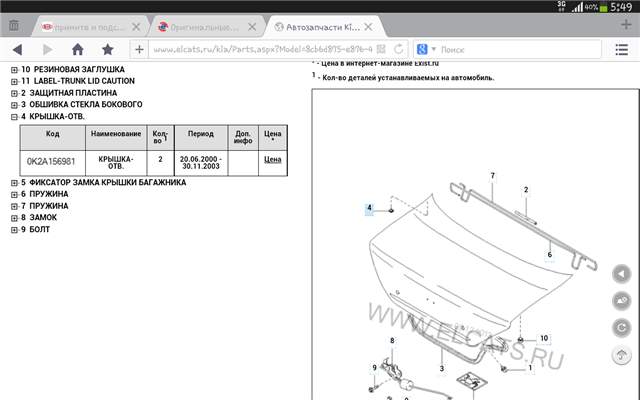
Task: Expand item 6 ПРУЖИНА
Action: [14, 195]
